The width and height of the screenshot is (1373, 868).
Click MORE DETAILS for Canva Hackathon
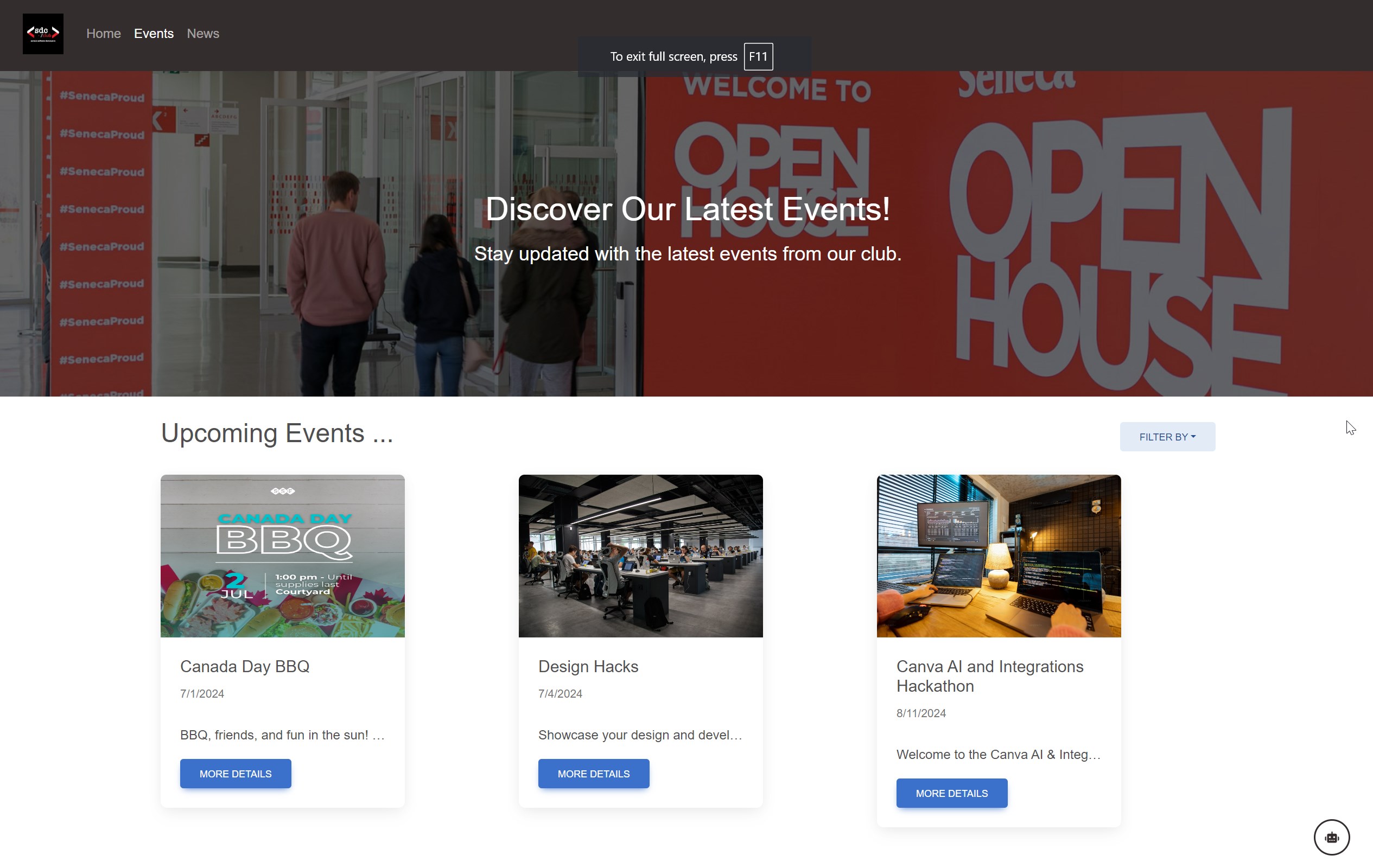pos(952,793)
